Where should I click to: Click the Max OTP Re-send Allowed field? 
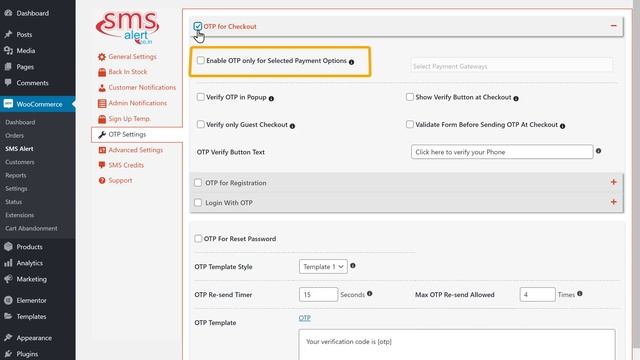[x=537, y=294]
